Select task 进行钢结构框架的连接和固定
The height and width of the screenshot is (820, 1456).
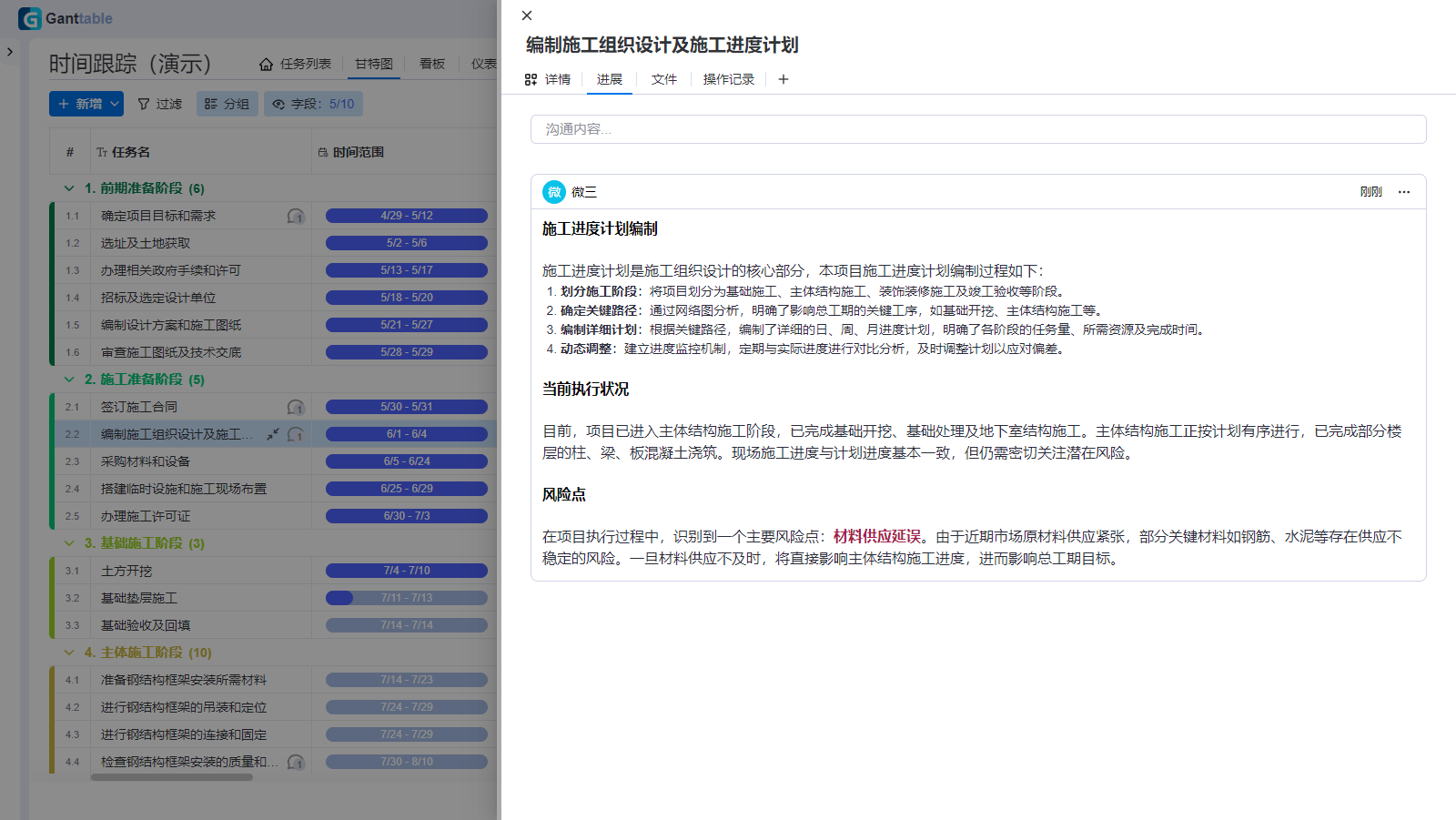point(184,734)
